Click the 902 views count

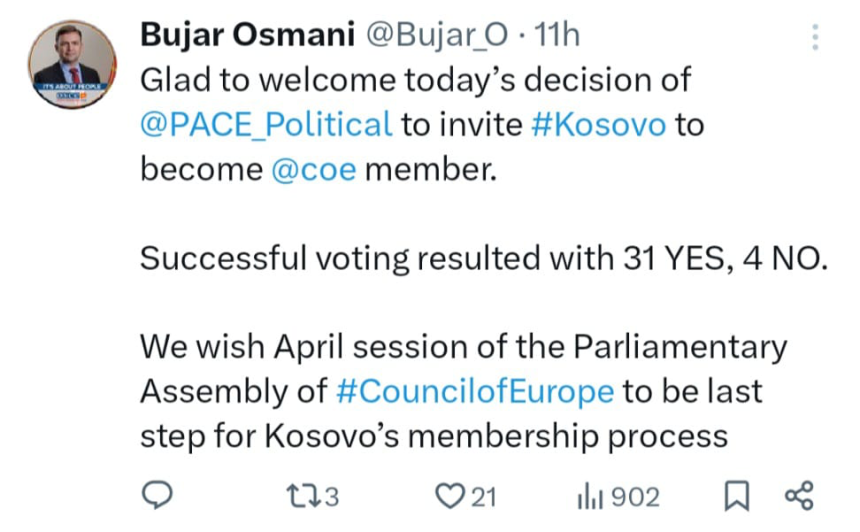click(x=634, y=496)
